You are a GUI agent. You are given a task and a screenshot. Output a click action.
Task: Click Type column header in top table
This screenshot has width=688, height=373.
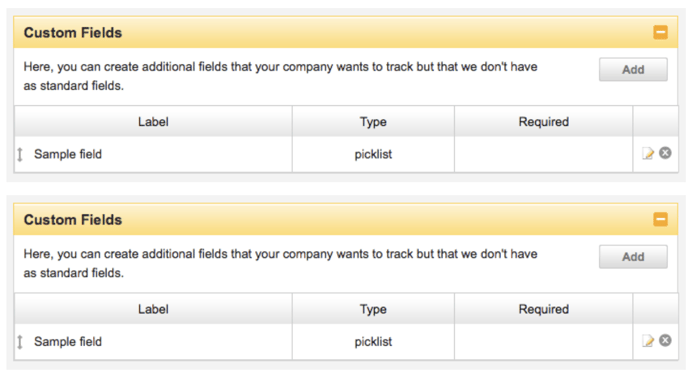[x=373, y=122]
